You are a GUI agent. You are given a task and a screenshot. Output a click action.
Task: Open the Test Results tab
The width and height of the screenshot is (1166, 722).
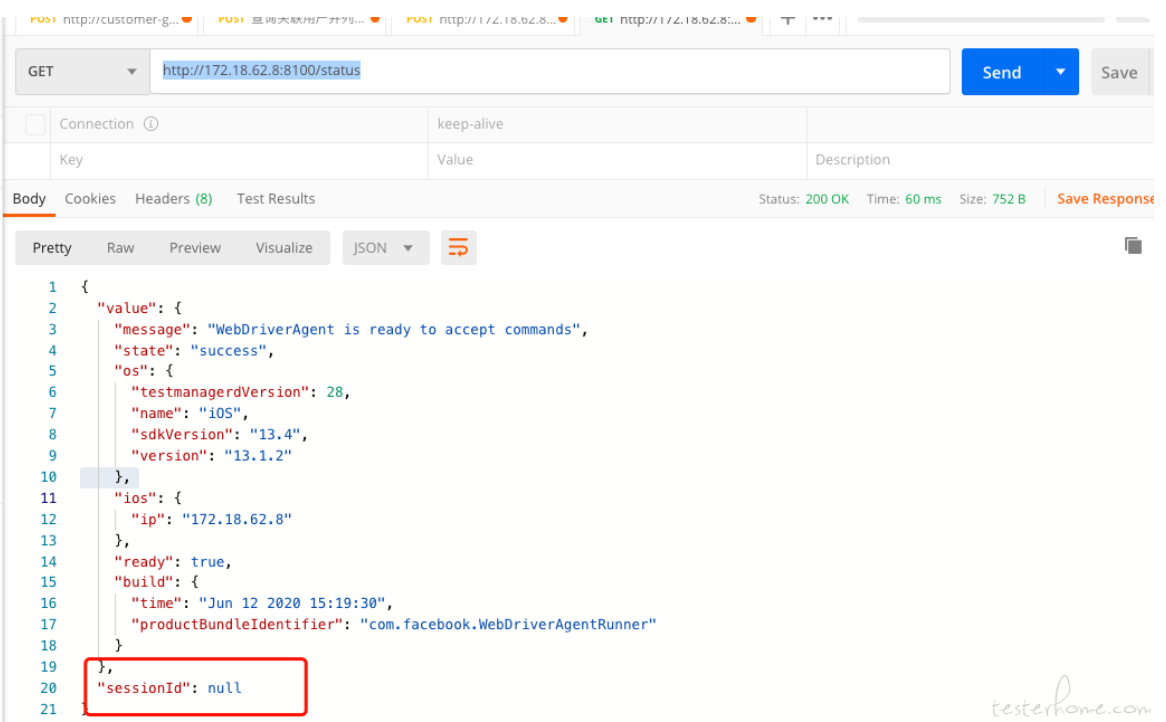pos(276,199)
